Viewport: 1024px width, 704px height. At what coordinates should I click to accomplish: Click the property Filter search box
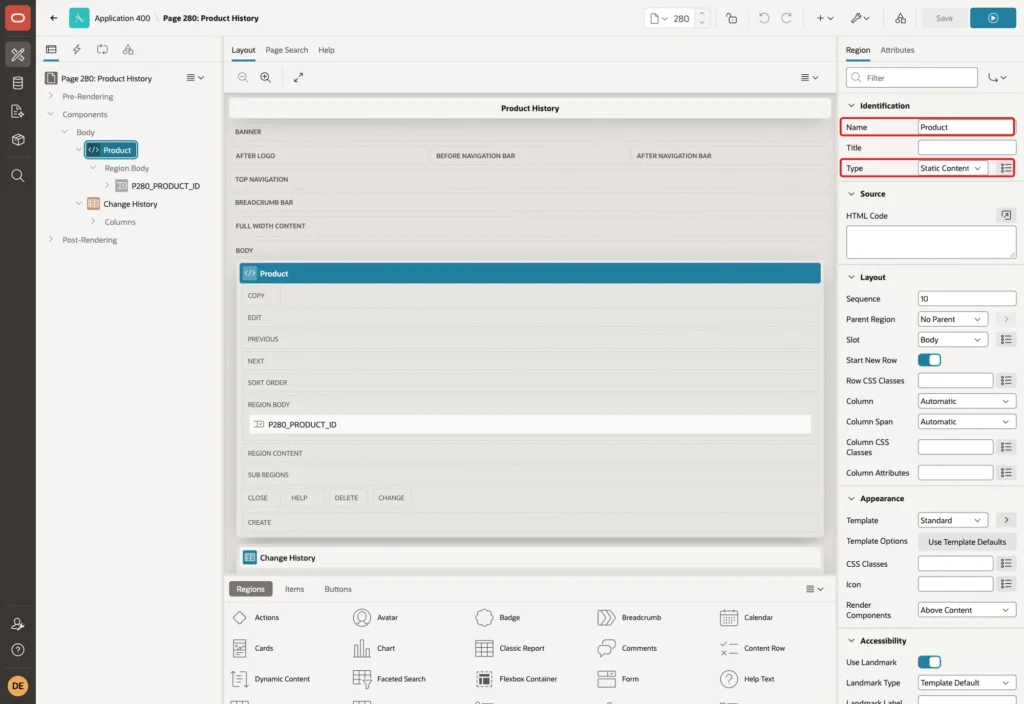tap(911, 78)
